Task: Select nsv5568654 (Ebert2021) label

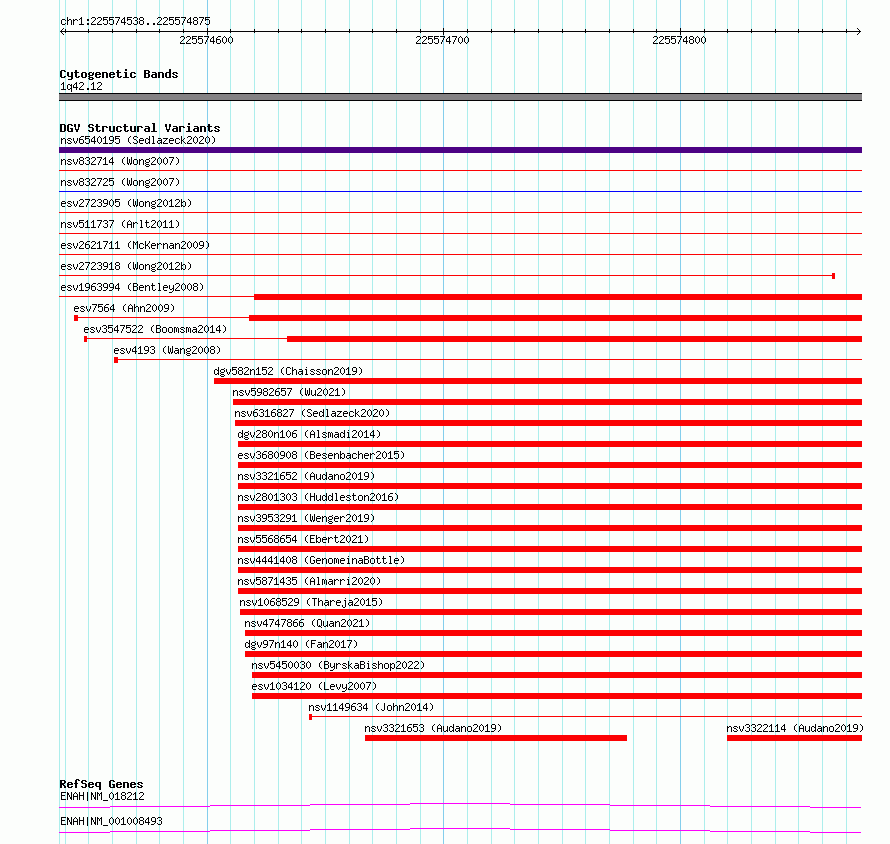Action: pos(303,539)
